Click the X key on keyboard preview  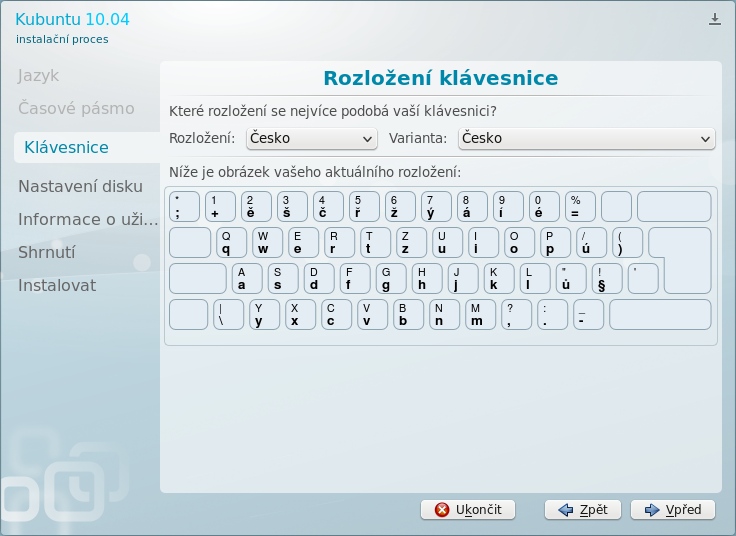tap(300, 315)
